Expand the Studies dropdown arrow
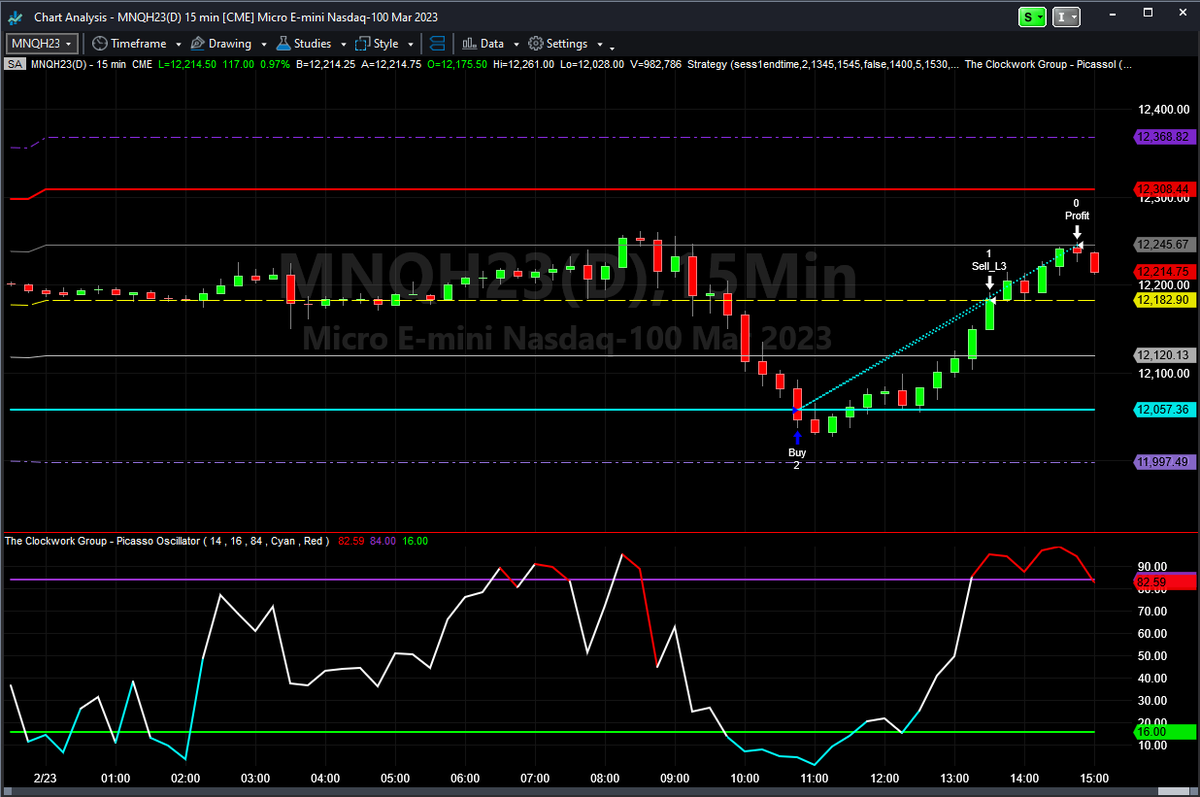This screenshot has width=1200, height=797. (x=343, y=45)
